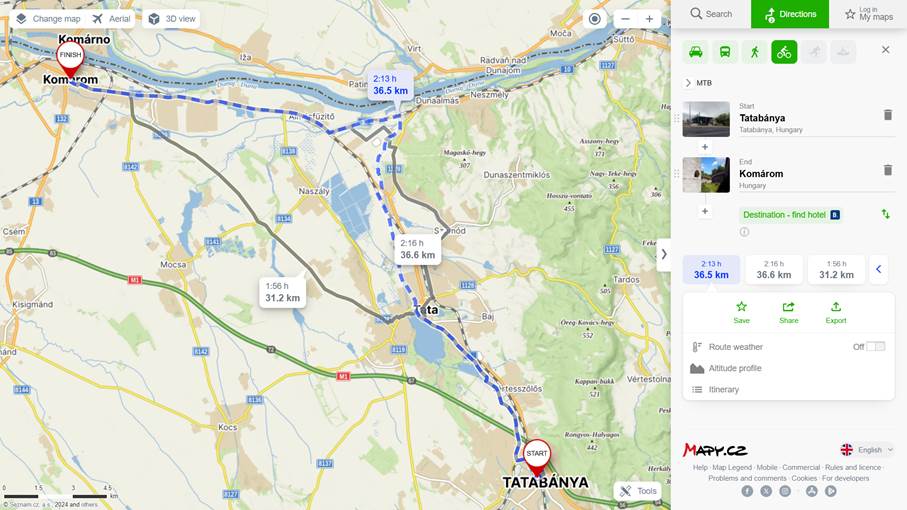Image resolution: width=907 pixels, height=510 pixels.
Task: Select the cycling route mode icon
Action: point(784,52)
